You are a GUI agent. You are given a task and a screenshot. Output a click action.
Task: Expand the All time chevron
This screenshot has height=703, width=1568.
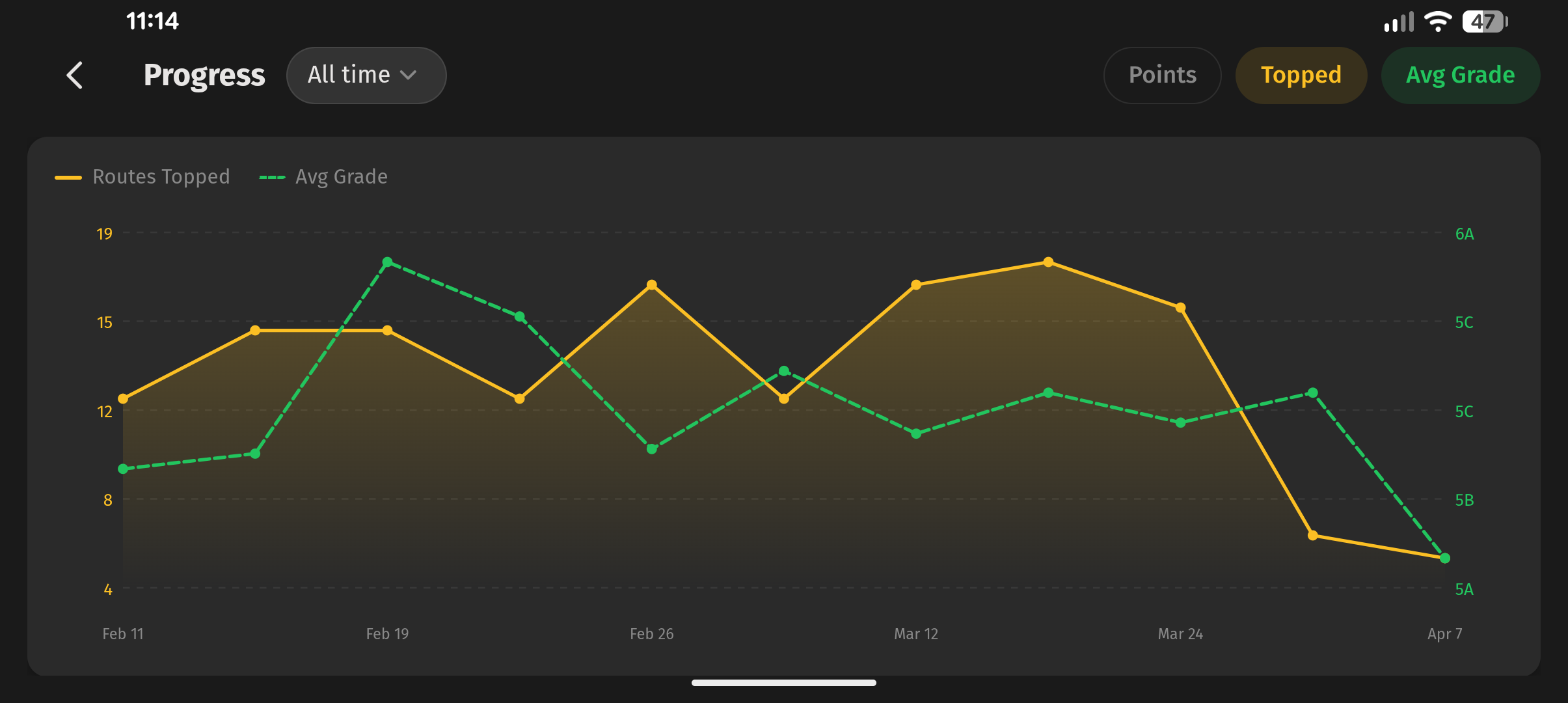(x=409, y=76)
